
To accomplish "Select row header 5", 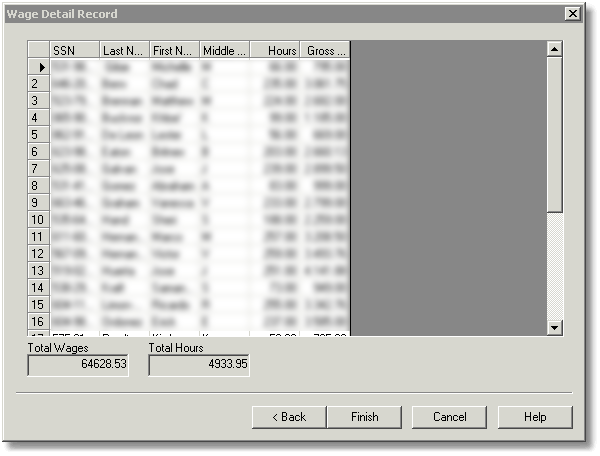I will (x=39, y=135).
